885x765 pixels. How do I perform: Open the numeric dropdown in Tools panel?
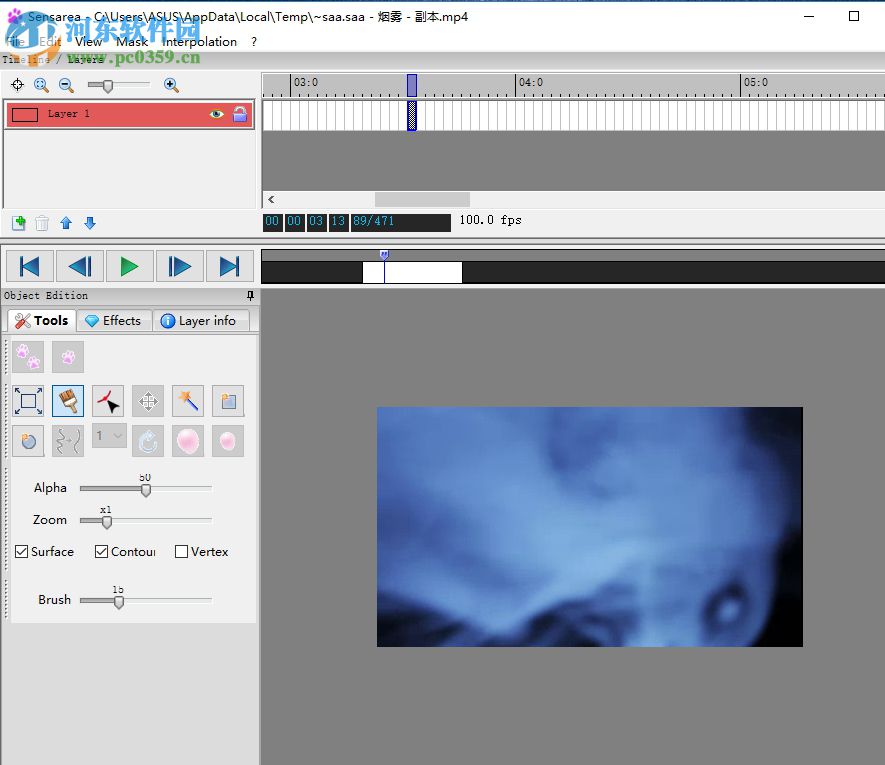coord(109,436)
